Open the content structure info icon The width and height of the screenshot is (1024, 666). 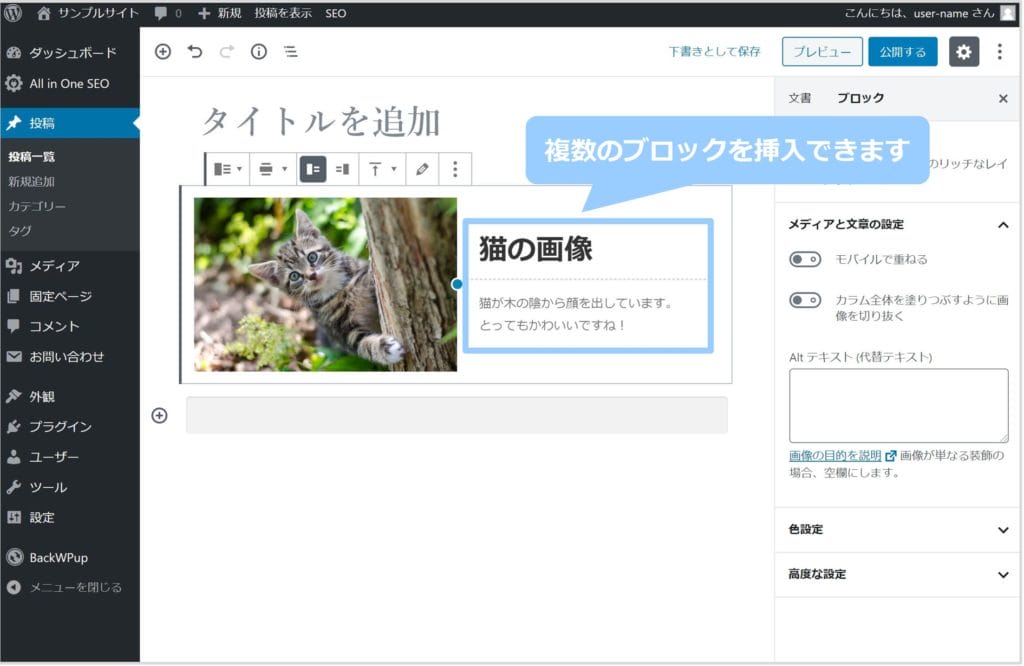259,52
